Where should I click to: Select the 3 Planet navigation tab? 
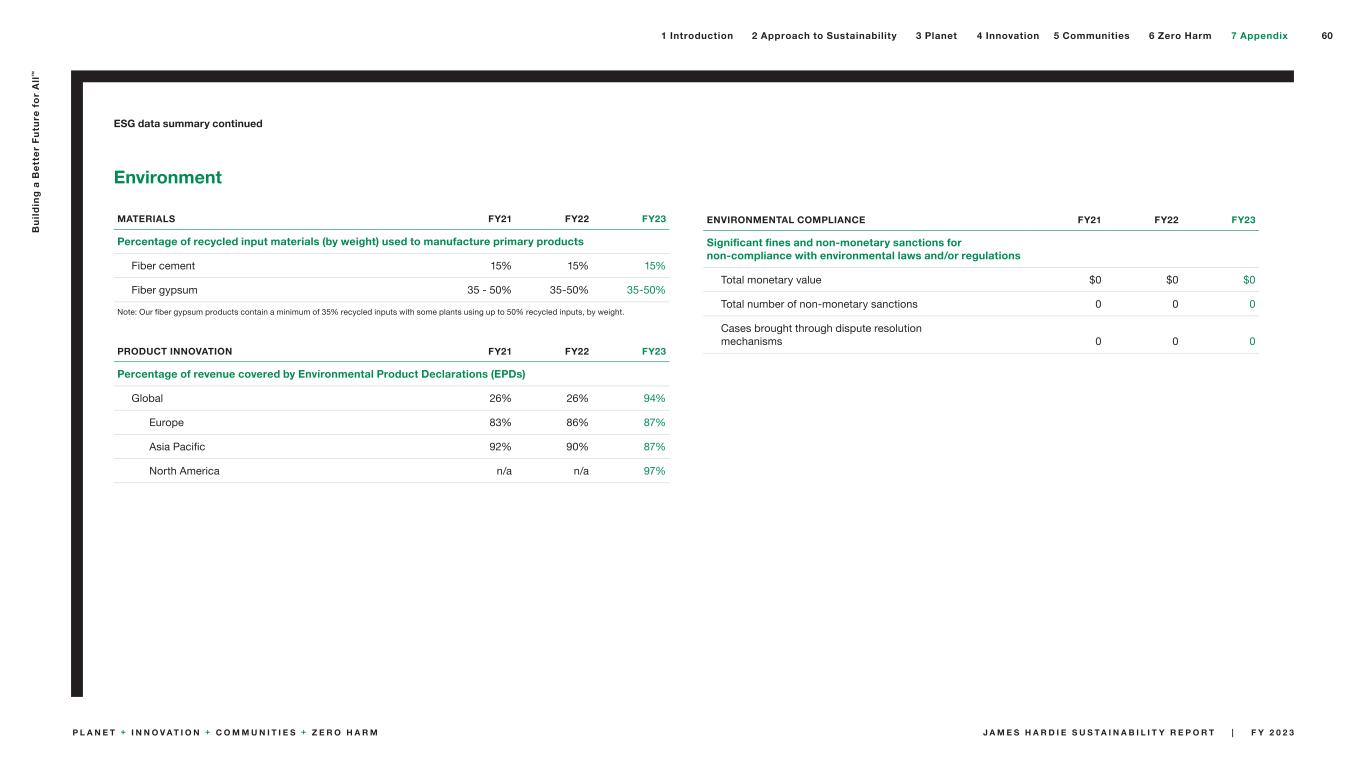[x=935, y=36]
